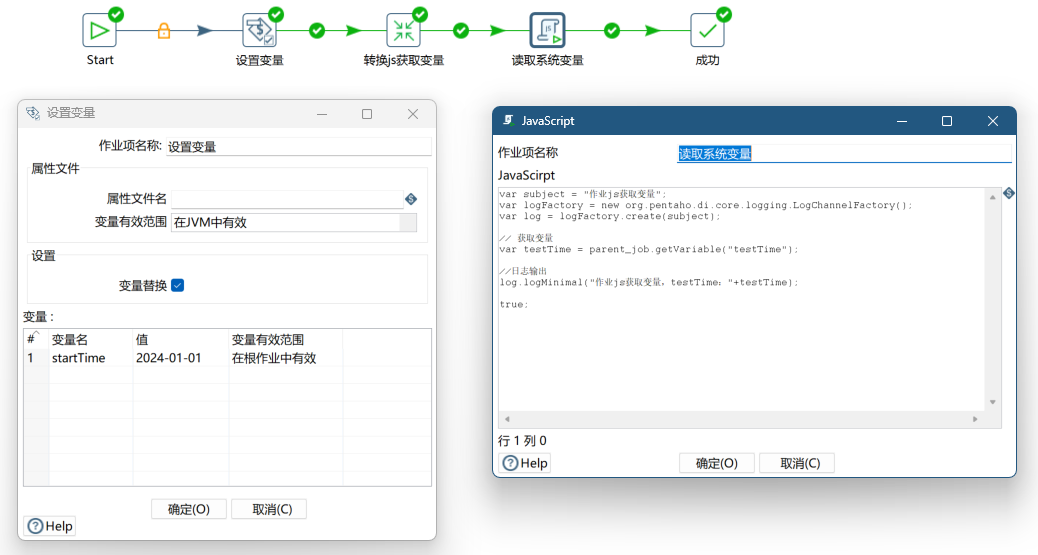Click the code line with parent_job.getVariable
Image resolution: width=1038 pixels, height=555 pixels.
pos(649,249)
